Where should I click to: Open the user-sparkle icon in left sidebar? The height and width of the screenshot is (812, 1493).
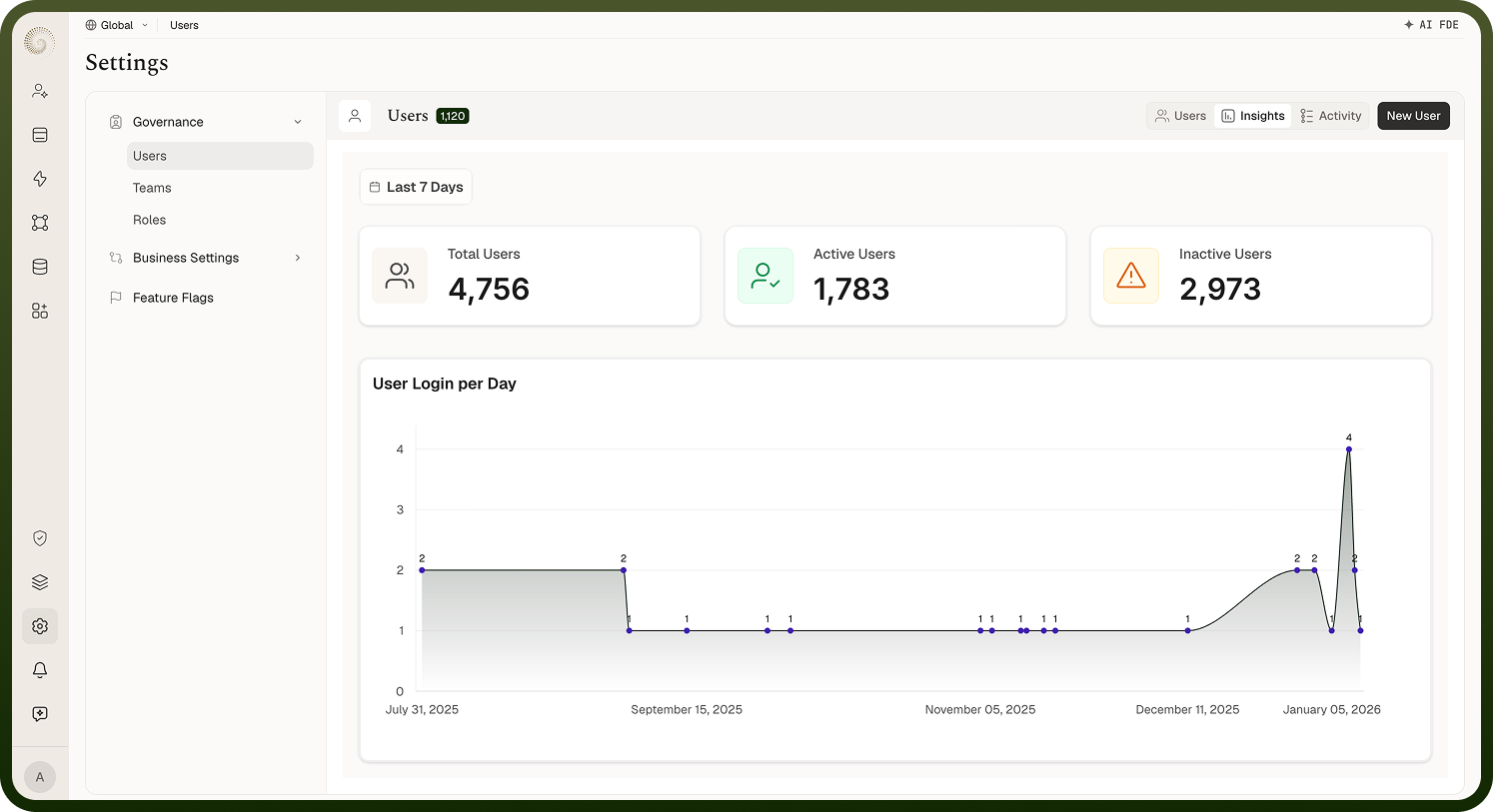40,91
